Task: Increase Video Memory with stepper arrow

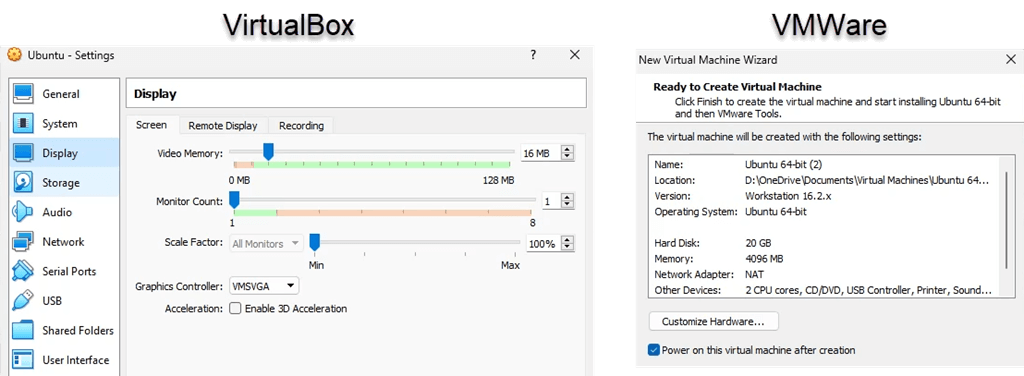Action: [568, 150]
